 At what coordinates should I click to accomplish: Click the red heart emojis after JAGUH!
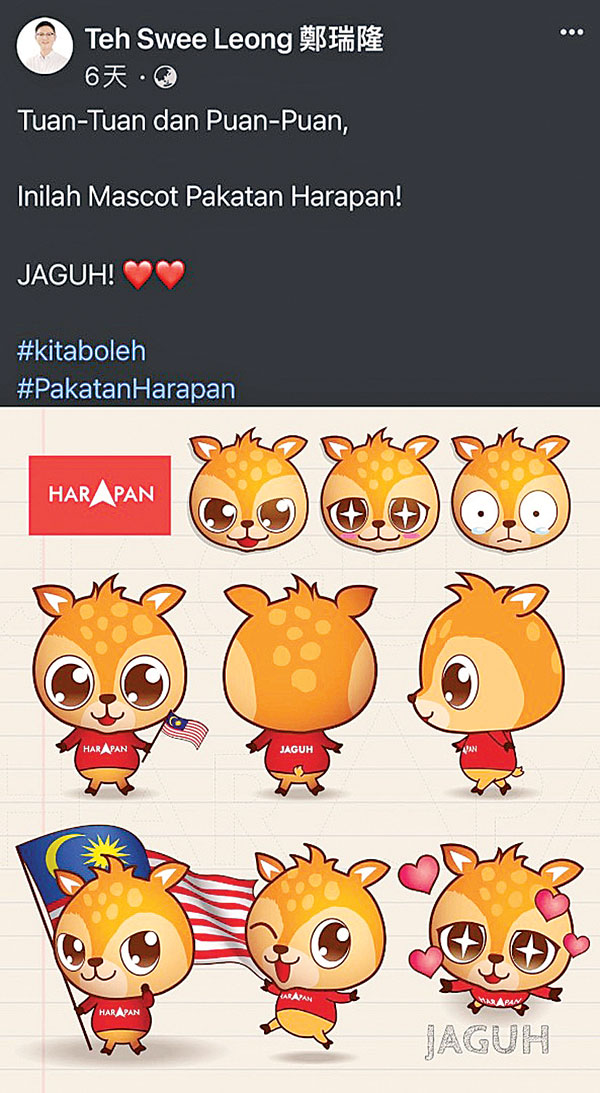(x=154, y=275)
